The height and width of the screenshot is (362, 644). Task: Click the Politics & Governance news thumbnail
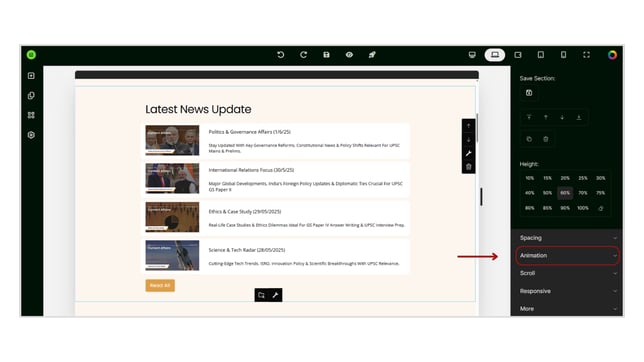[172, 140]
